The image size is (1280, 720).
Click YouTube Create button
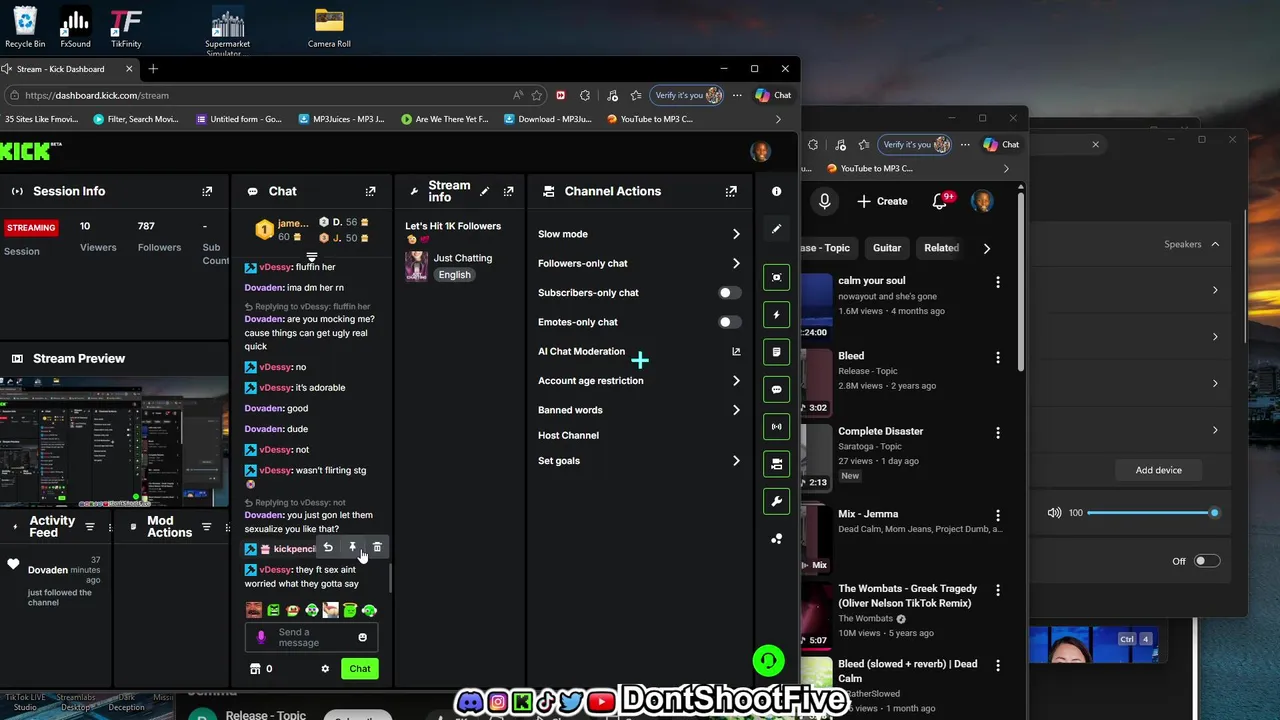pyautogui.click(x=882, y=201)
